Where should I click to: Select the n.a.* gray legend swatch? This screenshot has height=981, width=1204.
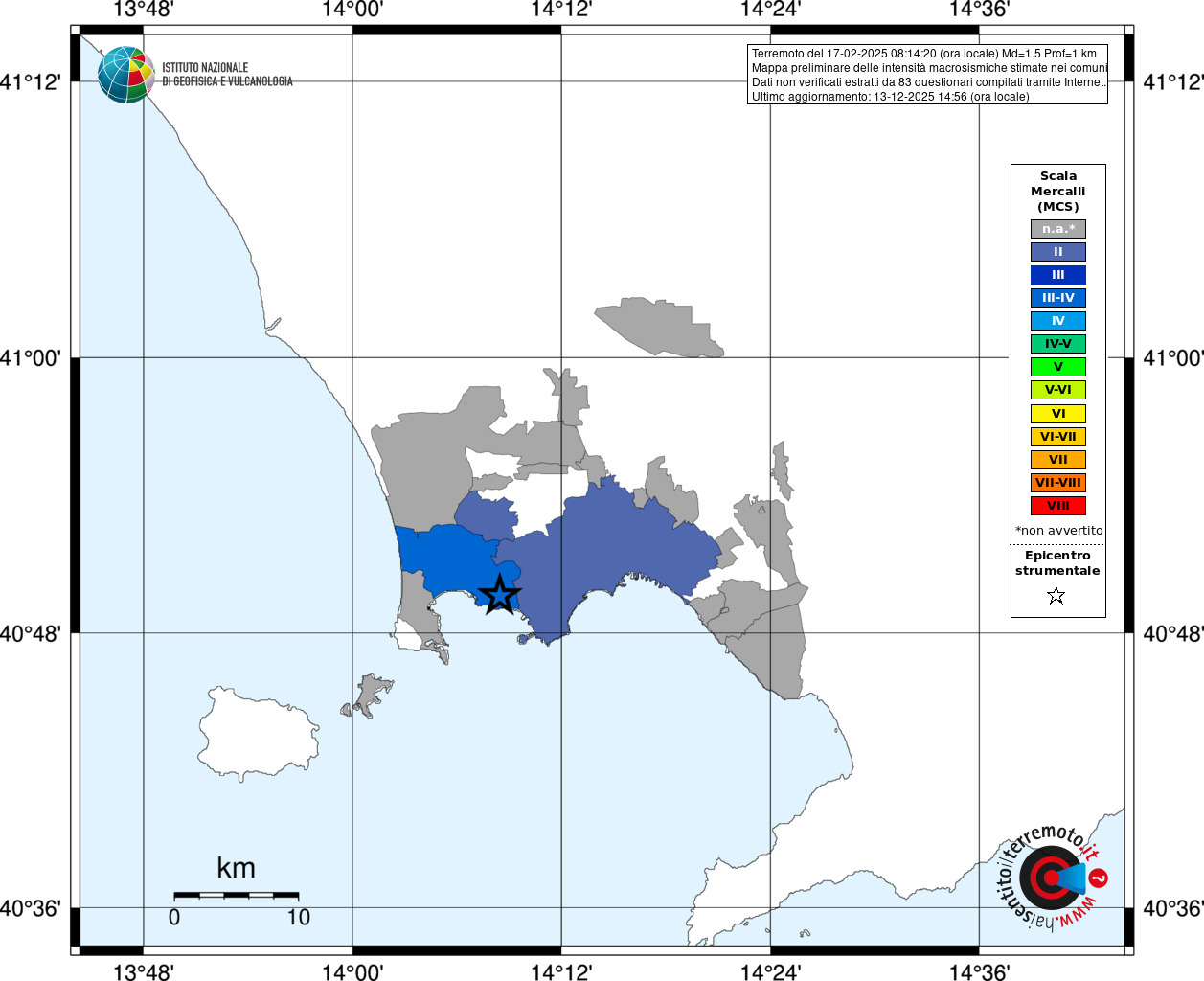click(x=1058, y=229)
